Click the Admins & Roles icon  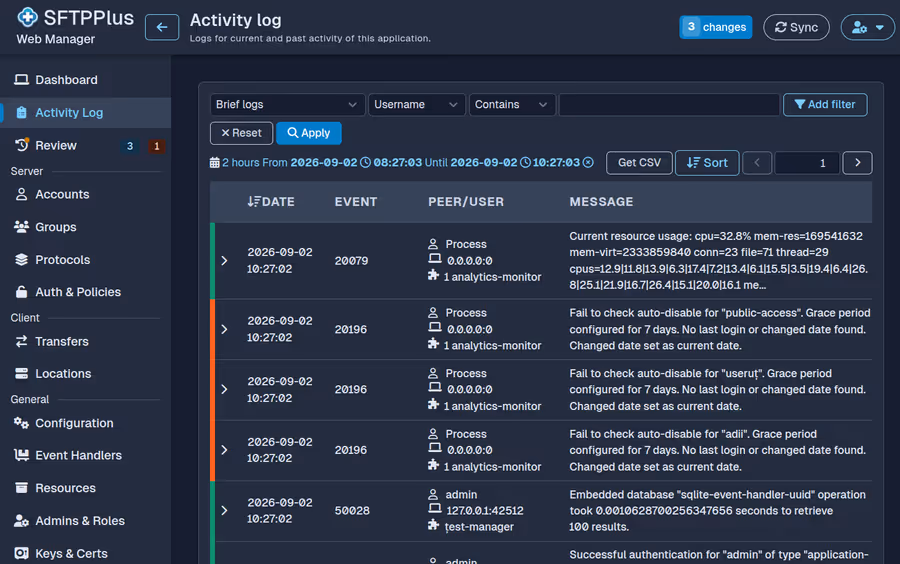pos(21,520)
